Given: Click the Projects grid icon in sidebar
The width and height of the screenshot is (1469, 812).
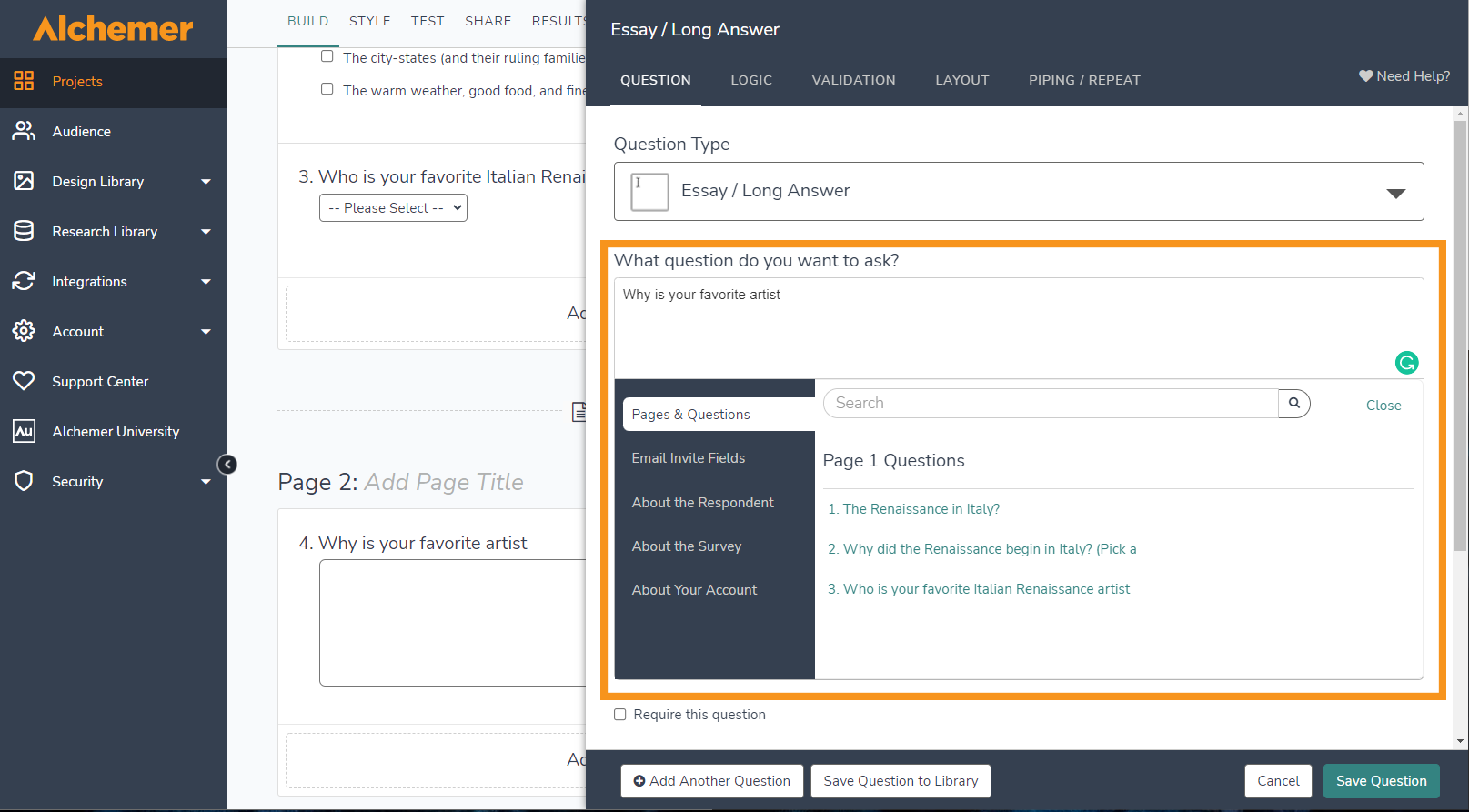Looking at the screenshot, I should 24,81.
